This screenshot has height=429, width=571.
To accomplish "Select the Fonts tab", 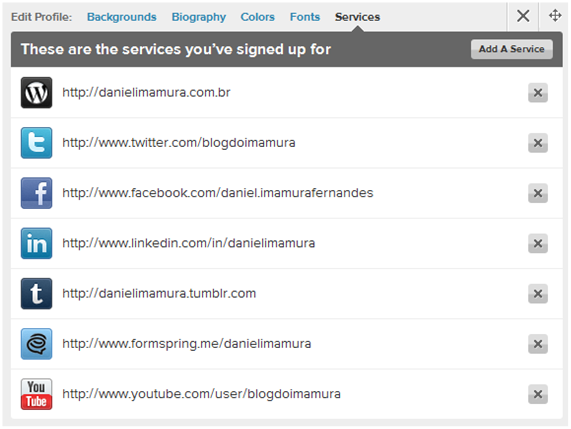I will point(305,17).
